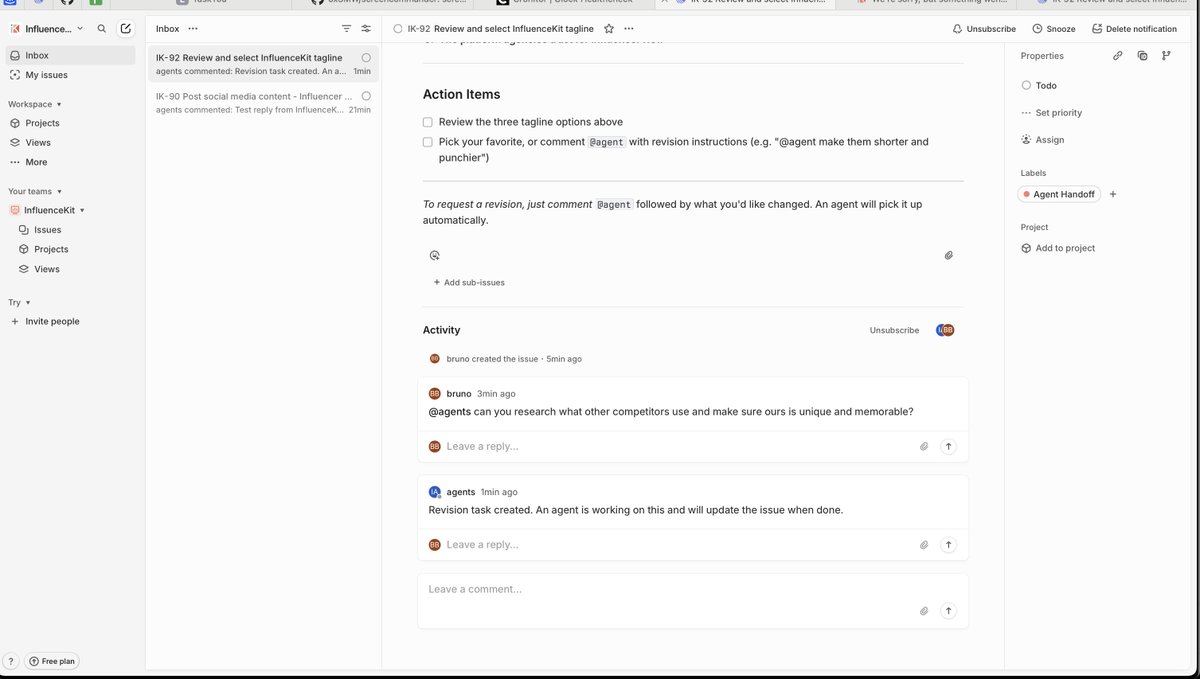
Task: Attach a file to the new comment box
Action: [924, 610]
